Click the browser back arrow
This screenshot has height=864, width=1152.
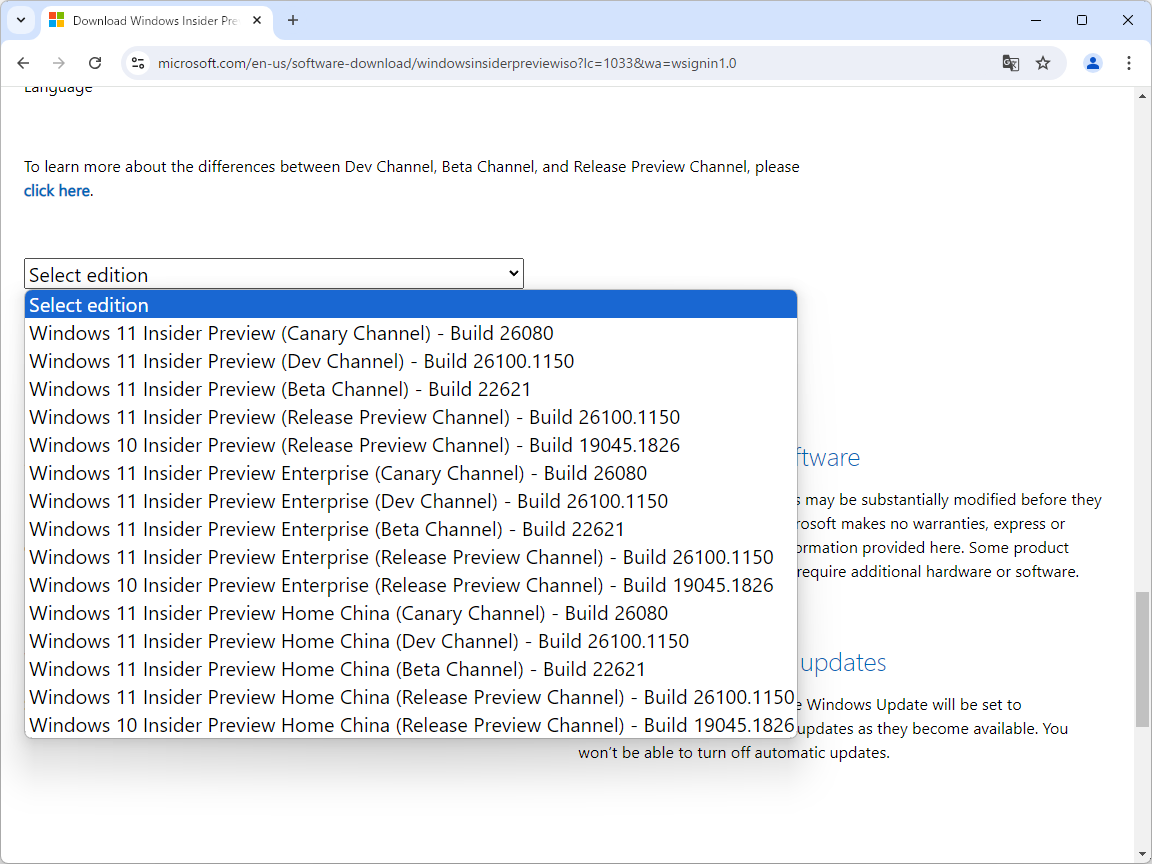[x=24, y=63]
